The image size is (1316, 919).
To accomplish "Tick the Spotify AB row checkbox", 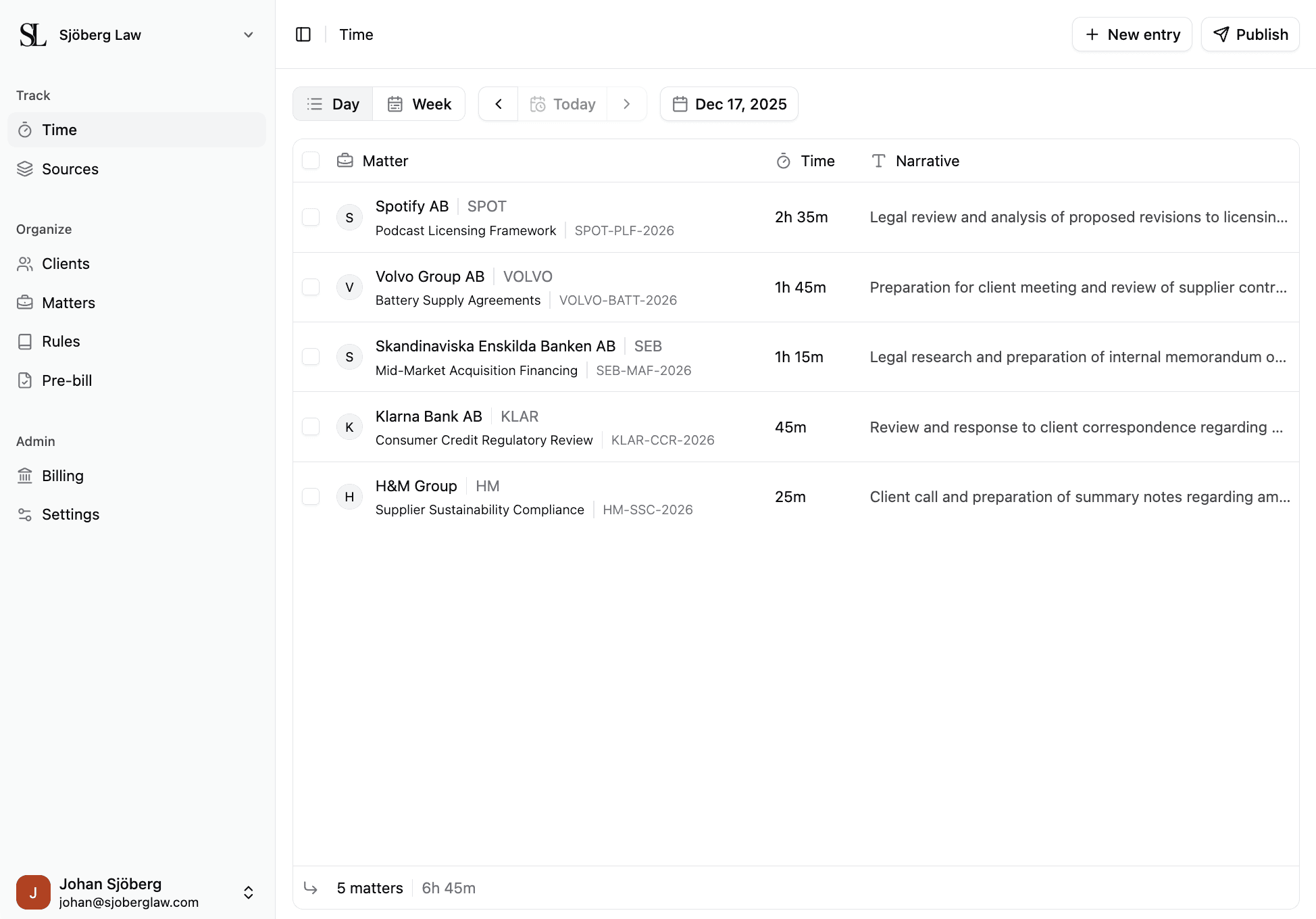I will point(311,217).
